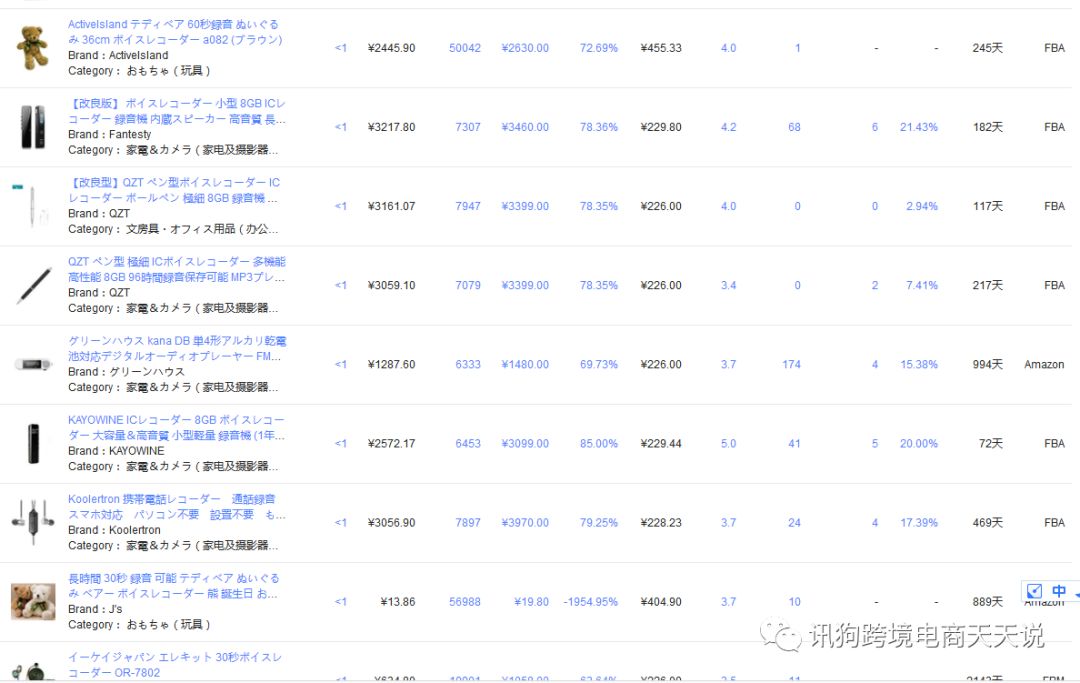The image size is (1080, 683).
Task: Click rank value 7947
Action: point(468,207)
